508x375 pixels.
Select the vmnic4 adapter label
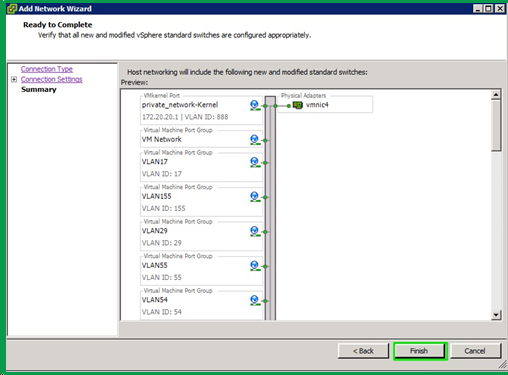point(317,105)
